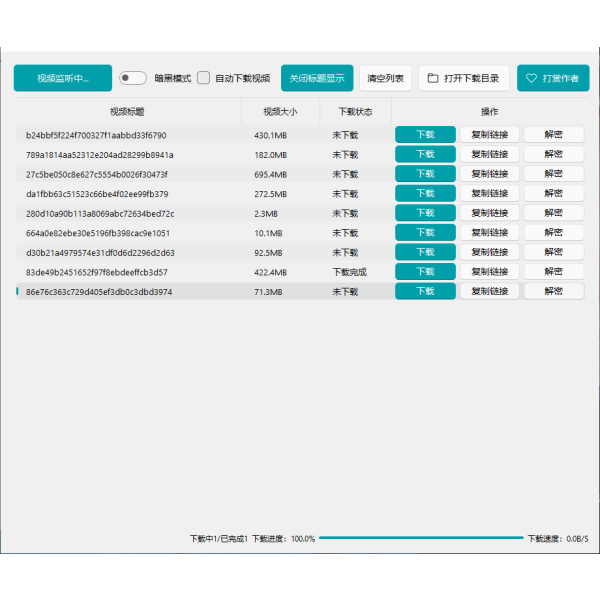Copy link for the 2.3MB video
Image resolution: width=600 pixels, height=600 pixels.
(489, 213)
